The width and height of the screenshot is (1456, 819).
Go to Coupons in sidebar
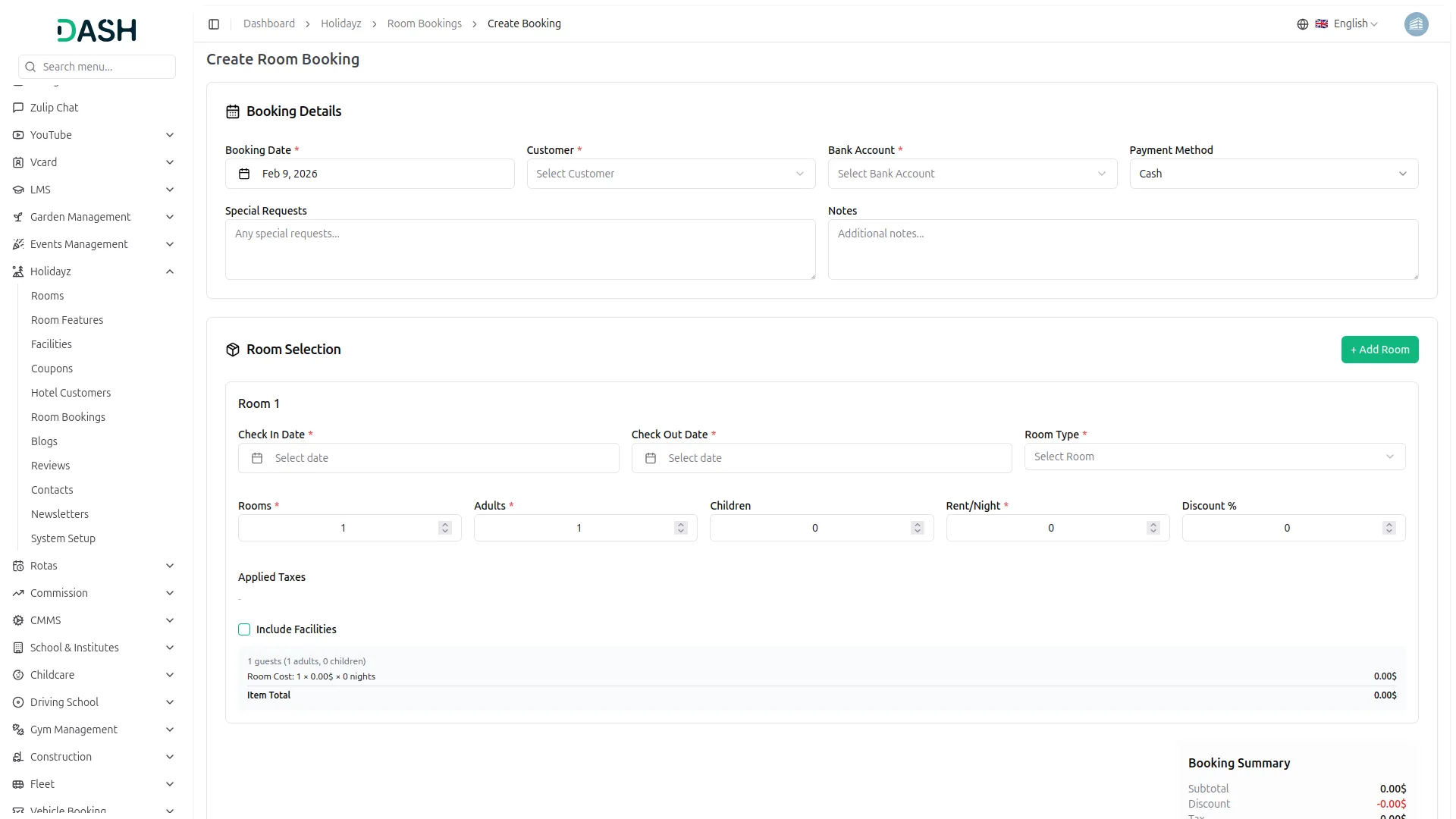[52, 369]
